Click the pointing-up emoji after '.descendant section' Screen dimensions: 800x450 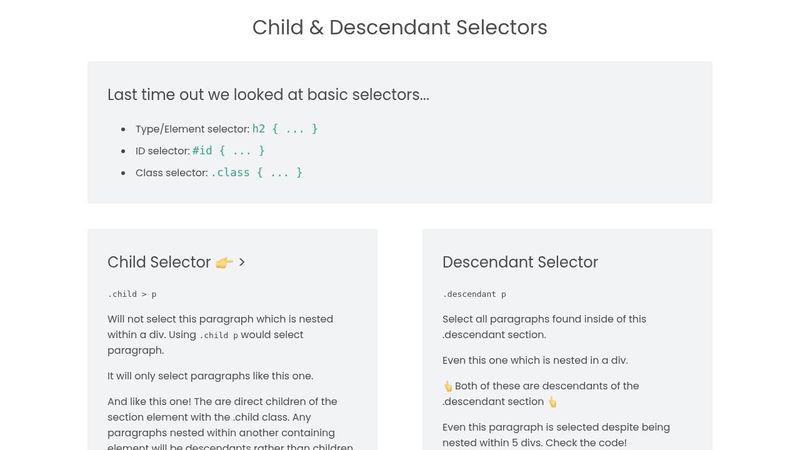pyautogui.click(x=553, y=402)
